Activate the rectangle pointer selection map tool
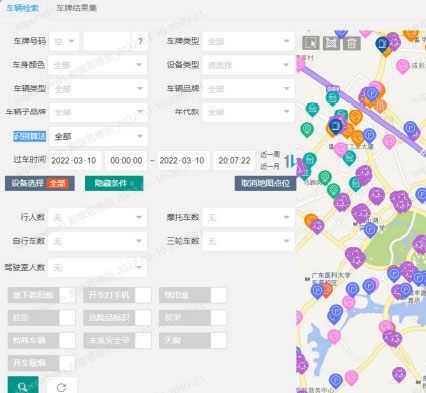This screenshot has width=426, height=393. click(x=311, y=43)
